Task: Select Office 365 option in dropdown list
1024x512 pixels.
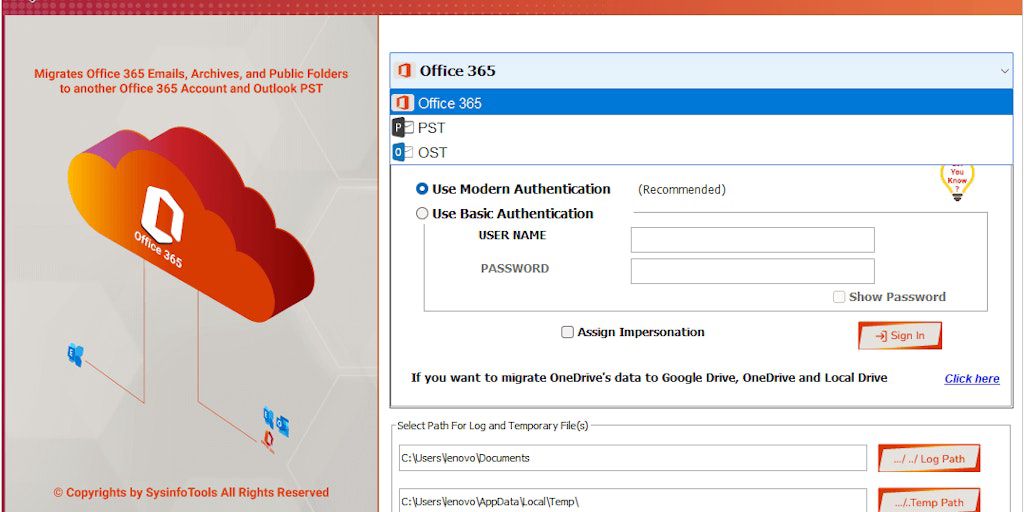Action: click(701, 103)
